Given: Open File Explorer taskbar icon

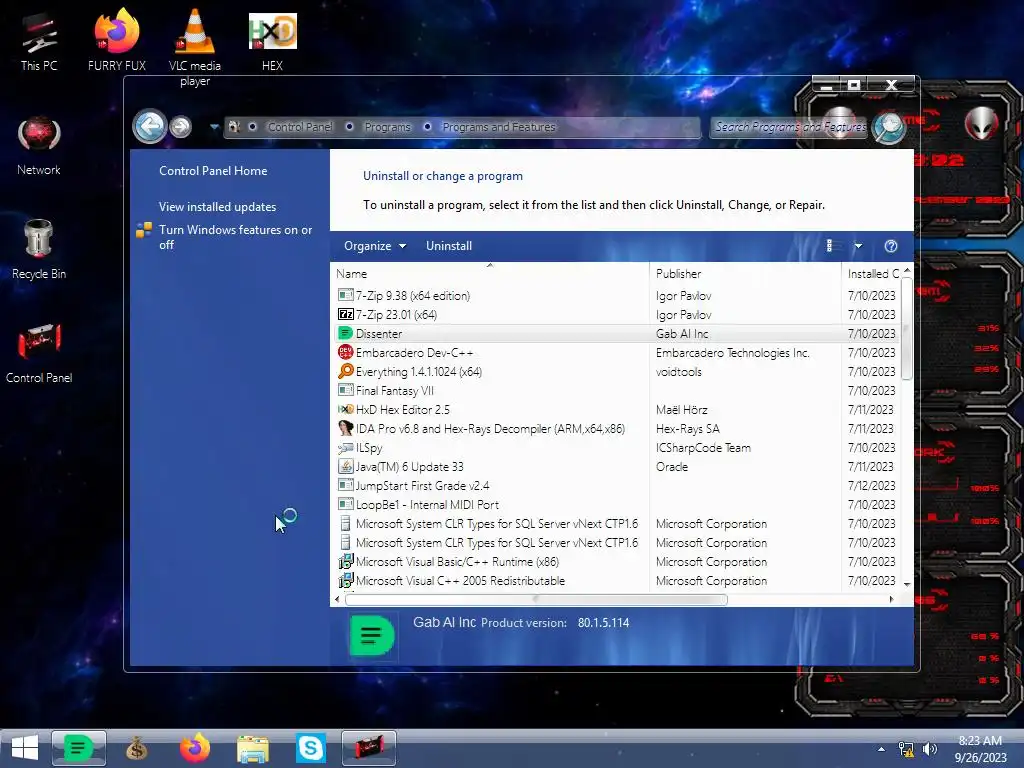Looking at the screenshot, I should click(253, 748).
